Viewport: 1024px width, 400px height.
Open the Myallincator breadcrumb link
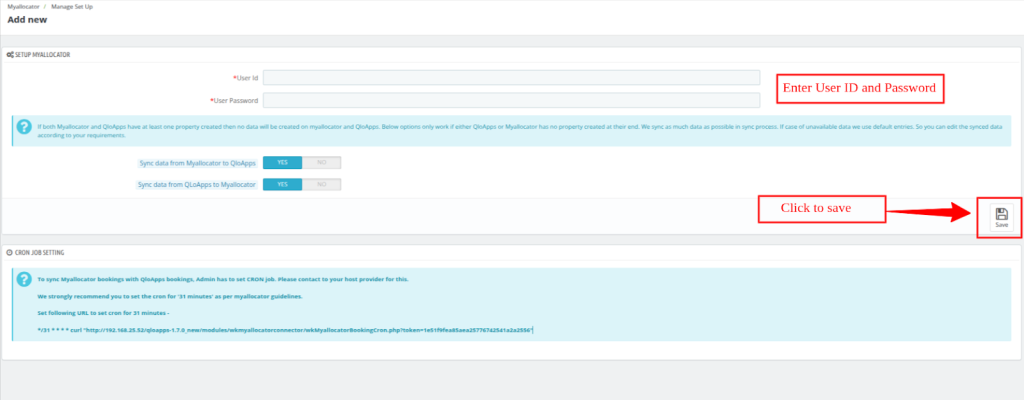click(26, 7)
